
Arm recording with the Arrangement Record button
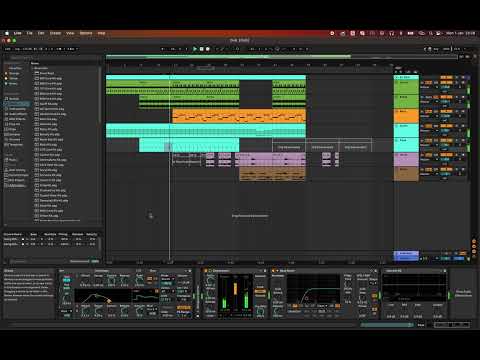point(208,49)
